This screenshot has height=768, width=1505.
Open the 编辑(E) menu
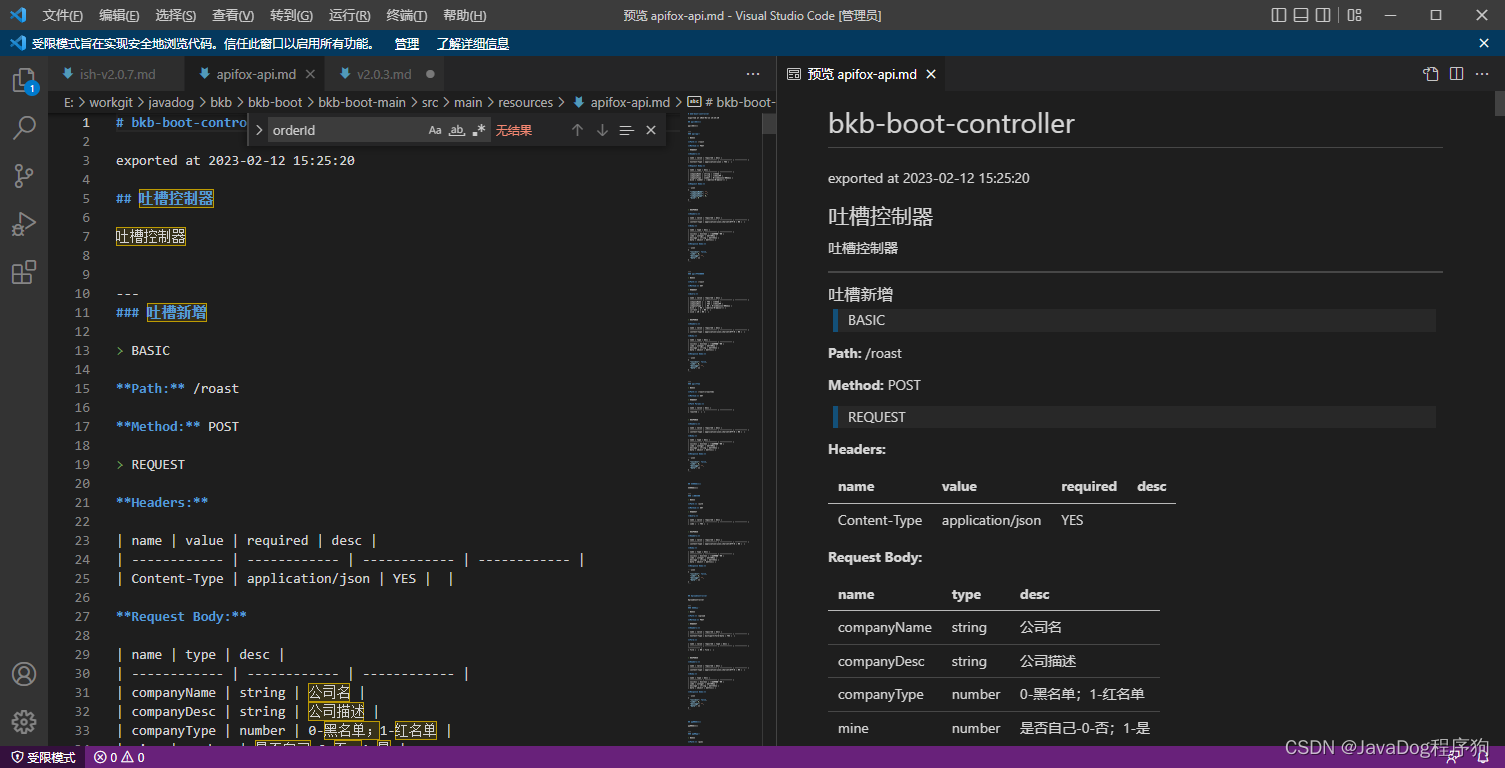[120, 15]
